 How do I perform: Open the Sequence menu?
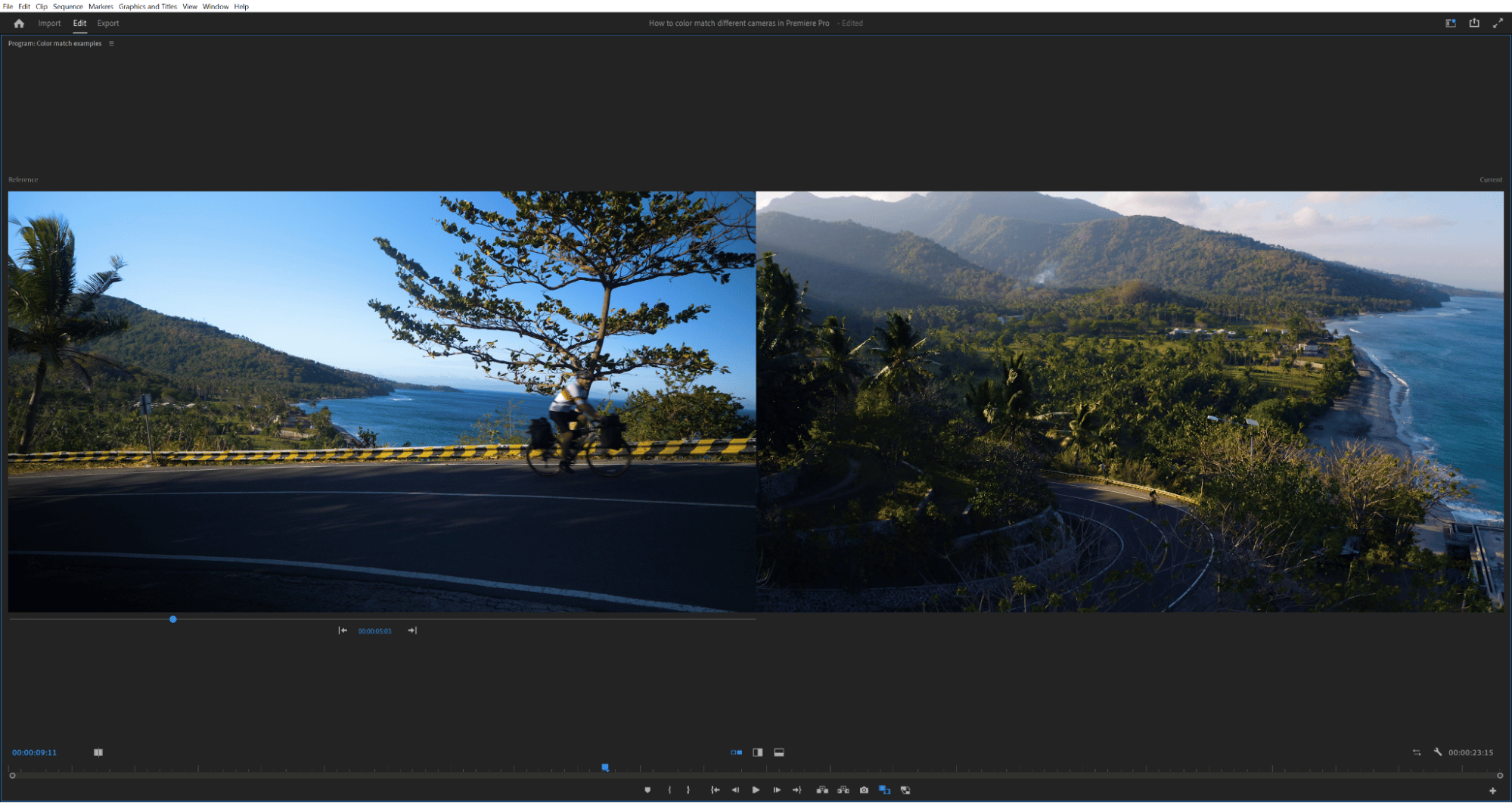[67, 6]
